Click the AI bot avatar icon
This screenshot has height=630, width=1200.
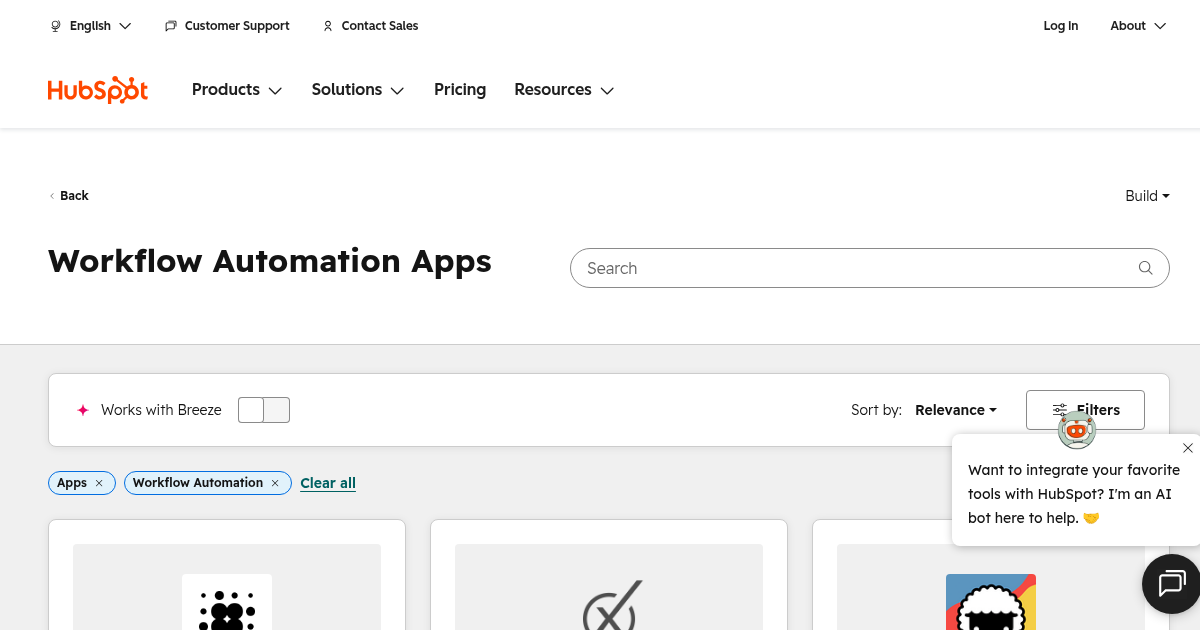[1077, 430]
